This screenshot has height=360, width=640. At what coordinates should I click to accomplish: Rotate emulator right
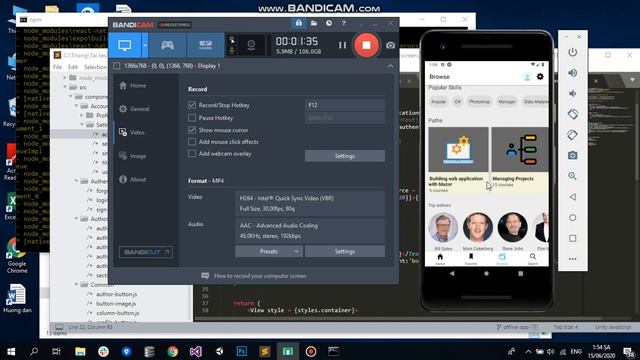573,135
